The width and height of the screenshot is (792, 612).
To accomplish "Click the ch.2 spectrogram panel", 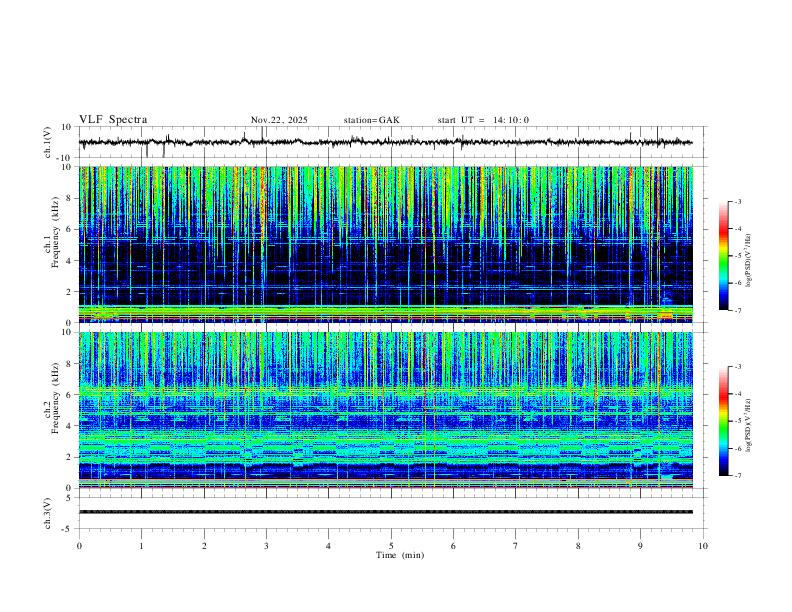I will [385, 410].
